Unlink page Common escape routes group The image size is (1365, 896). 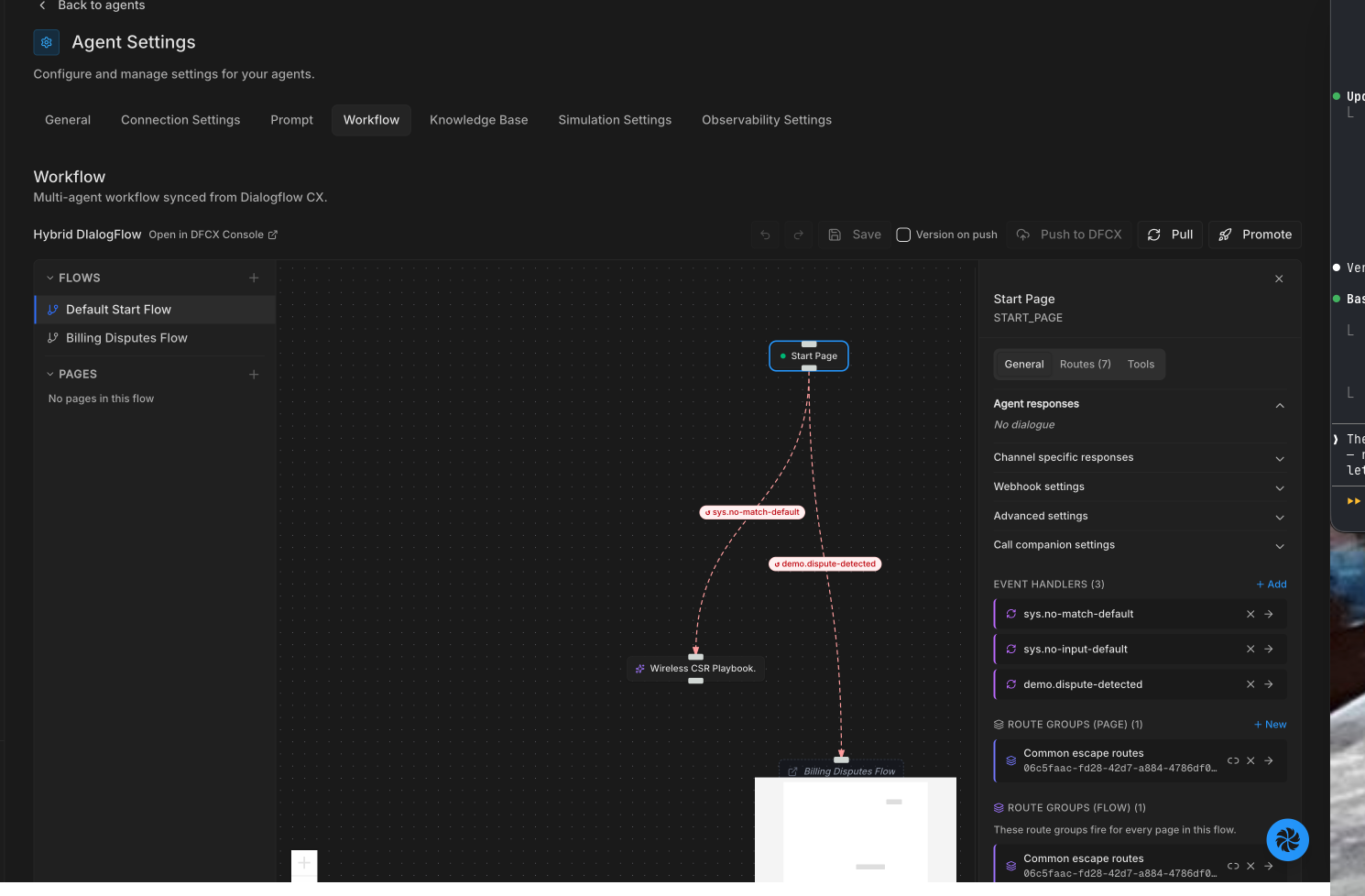click(x=1233, y=760)
